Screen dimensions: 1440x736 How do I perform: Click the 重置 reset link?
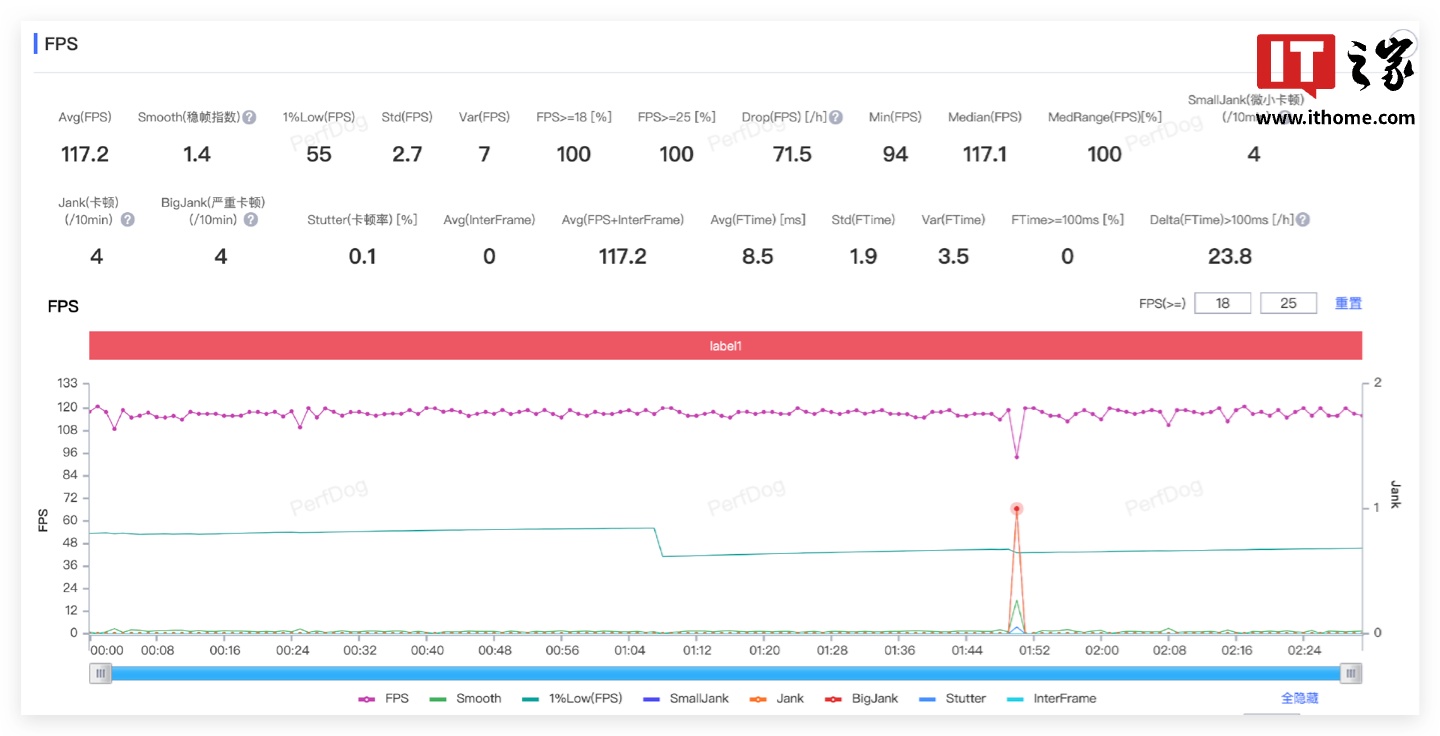tap(1348, 303)
